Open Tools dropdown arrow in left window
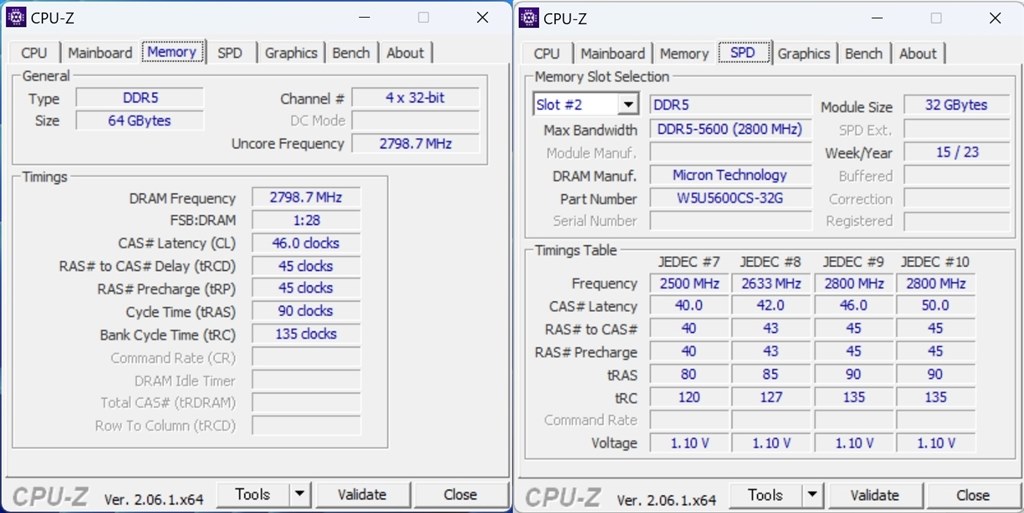This screenshot has height=513, width=1024. click(300, 494)
